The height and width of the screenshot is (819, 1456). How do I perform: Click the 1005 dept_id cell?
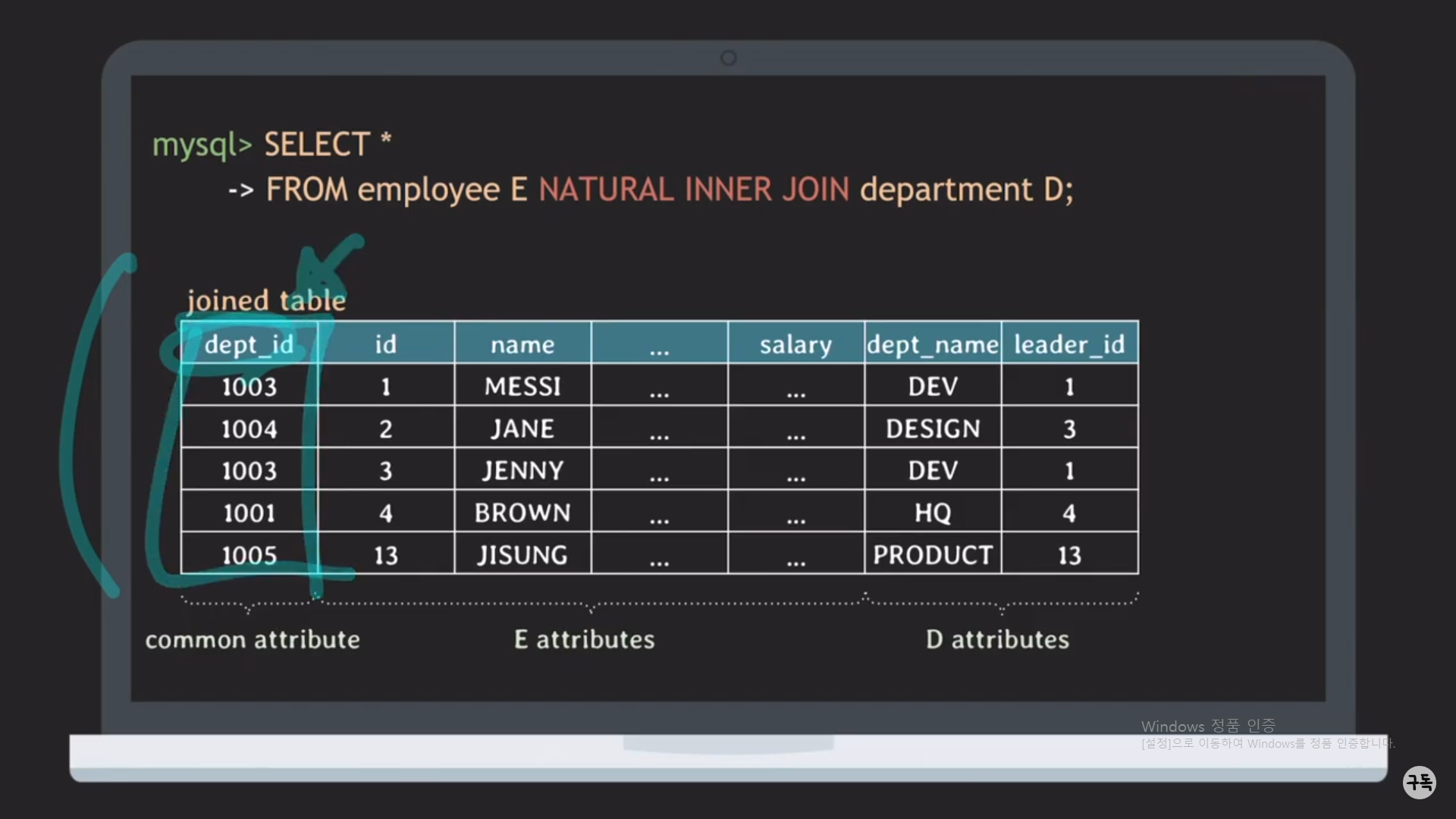pyautogui.click(x=249, y=555)
